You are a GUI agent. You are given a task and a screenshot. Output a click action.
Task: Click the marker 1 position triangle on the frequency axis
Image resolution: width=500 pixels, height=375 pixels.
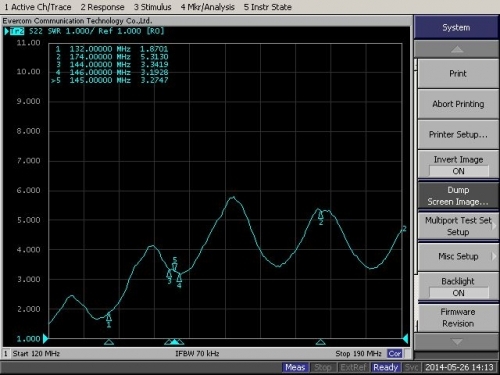pos(109,342)
